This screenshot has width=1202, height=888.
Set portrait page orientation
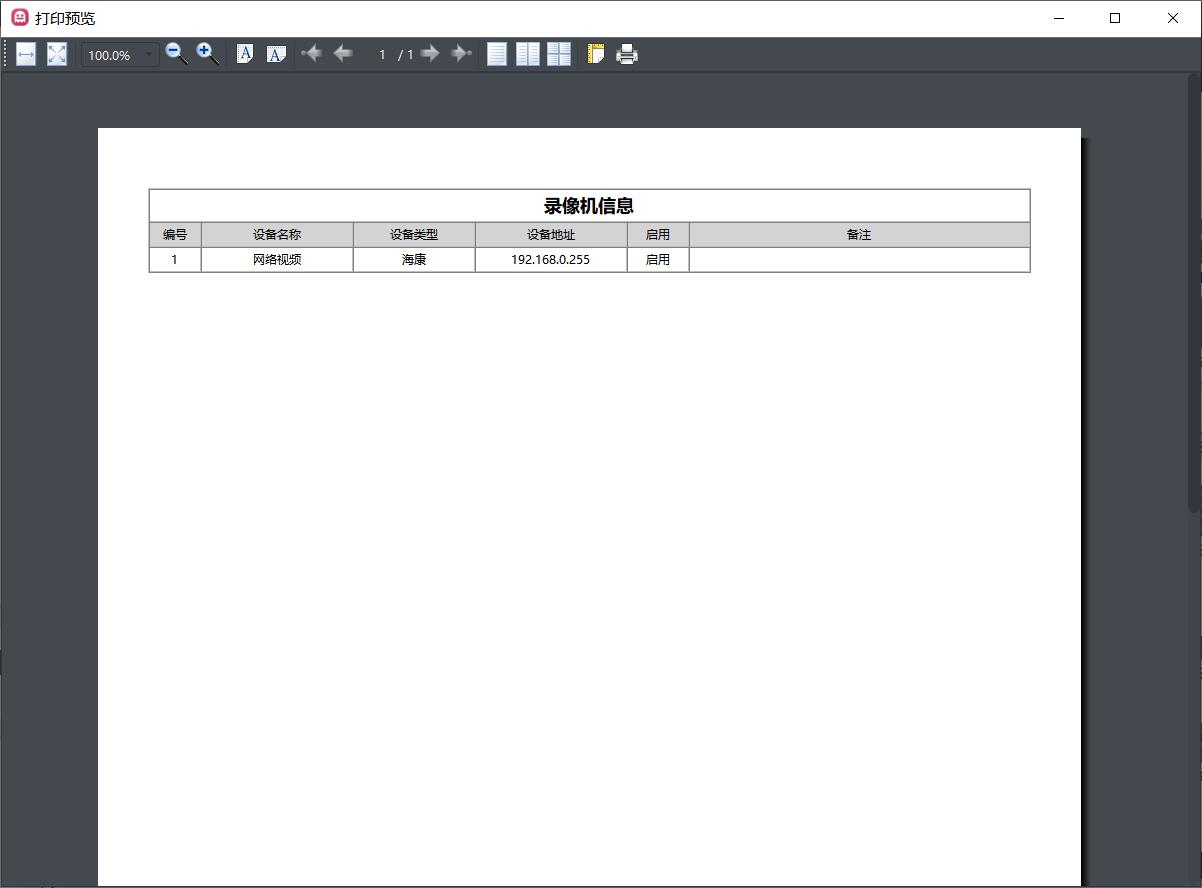pos(245,54)
